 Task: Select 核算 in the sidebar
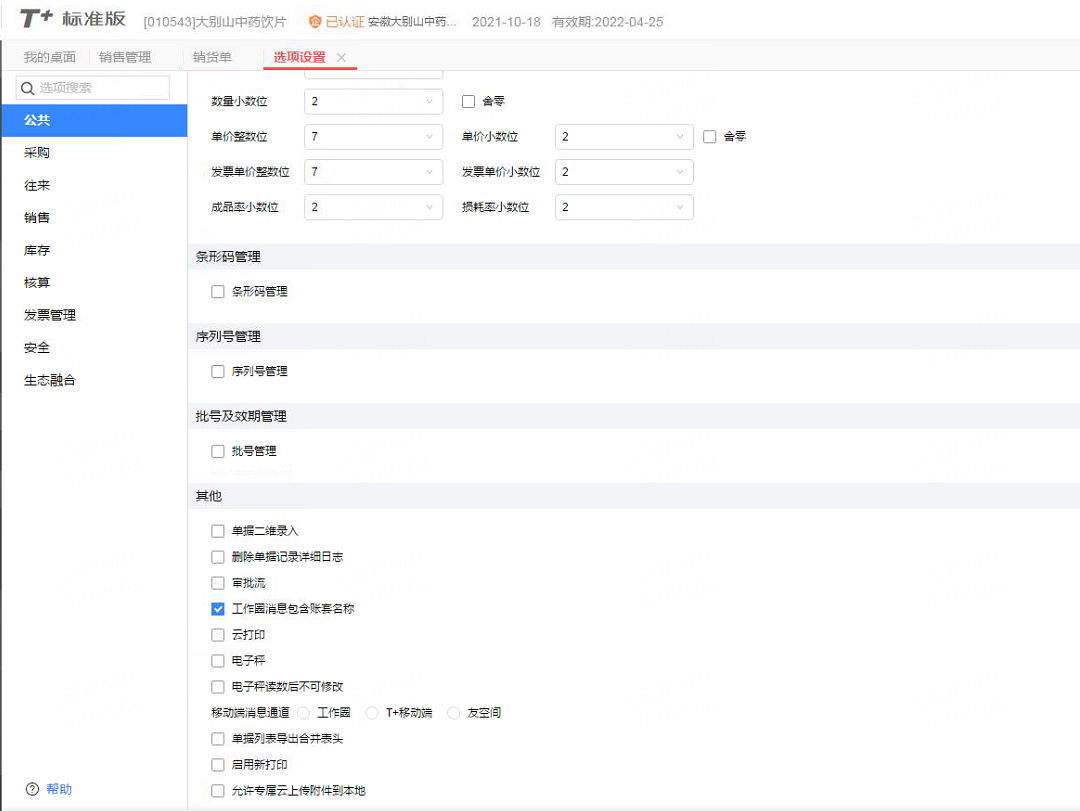94,283
